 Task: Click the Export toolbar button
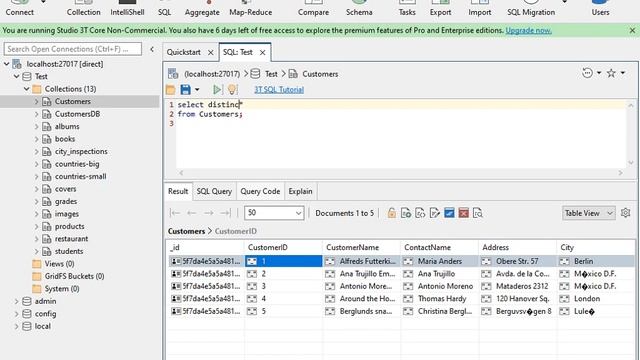pyautogui.click(x=440, y=8)
